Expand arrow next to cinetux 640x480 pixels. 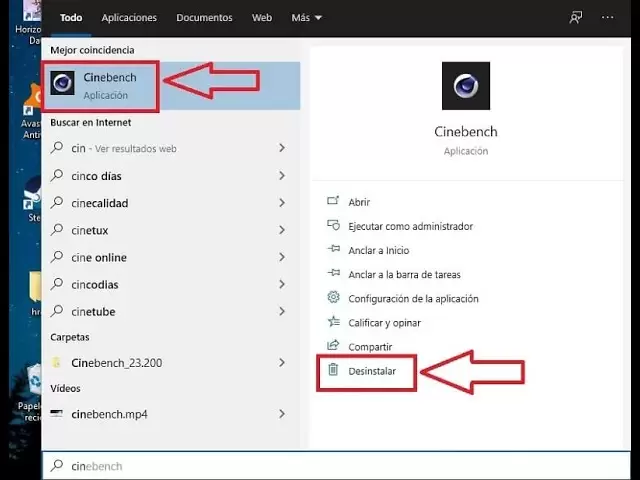pyautogui.click(x=282, y=230)
